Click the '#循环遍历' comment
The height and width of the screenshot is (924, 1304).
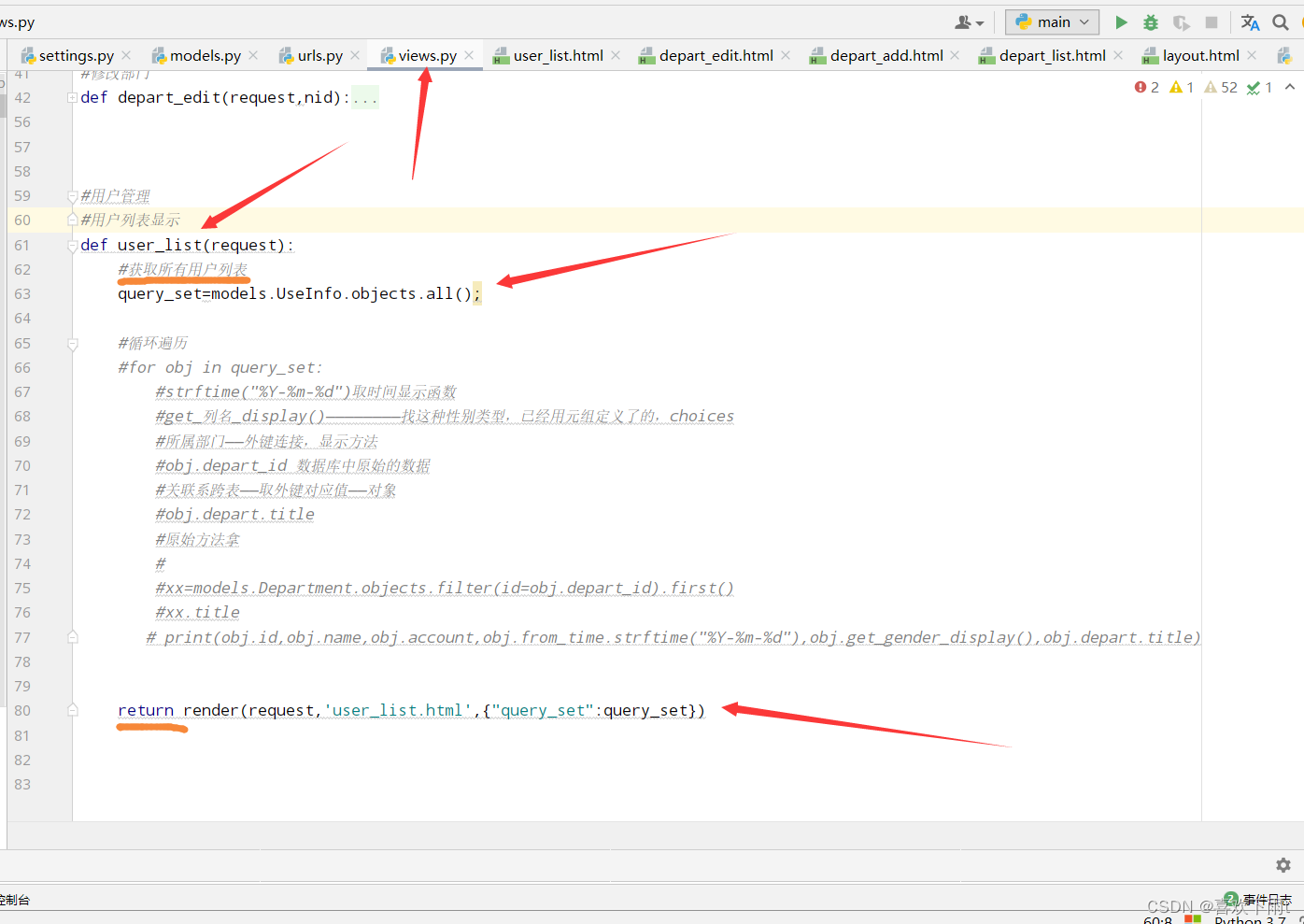152,343
